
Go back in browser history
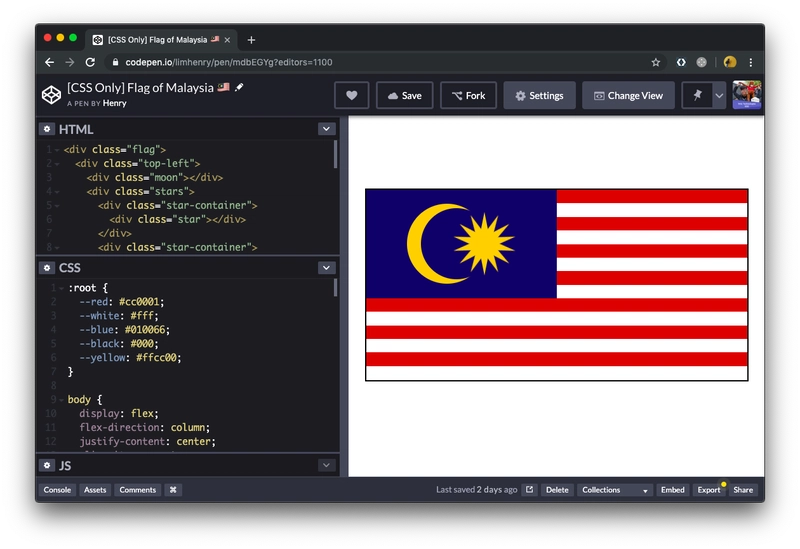point(49,62)
